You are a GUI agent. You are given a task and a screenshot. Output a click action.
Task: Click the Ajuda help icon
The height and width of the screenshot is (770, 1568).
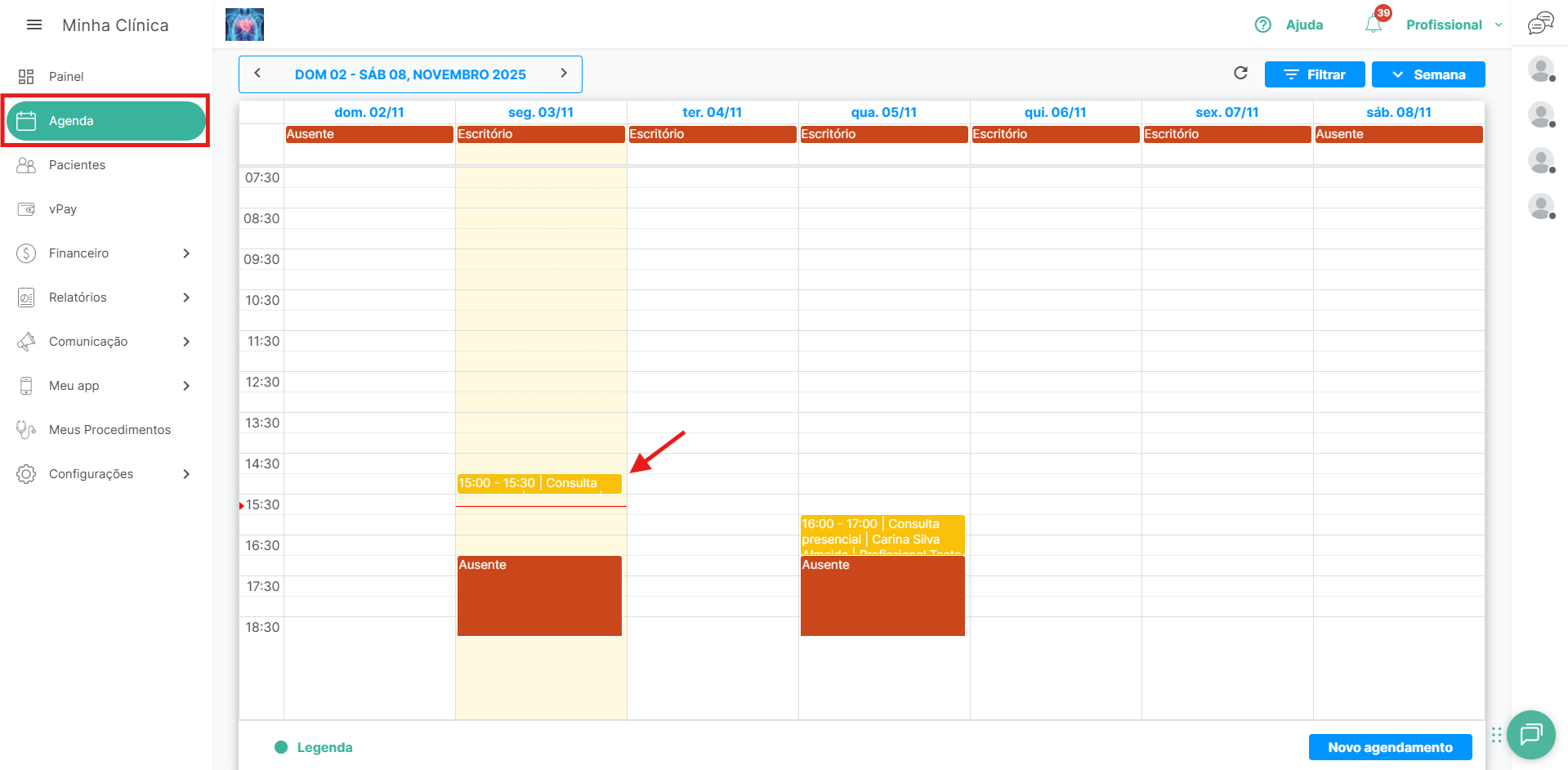1263,25
